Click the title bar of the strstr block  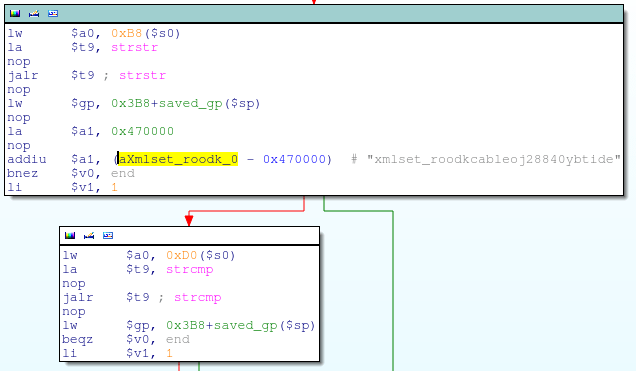tap(314, 14)
